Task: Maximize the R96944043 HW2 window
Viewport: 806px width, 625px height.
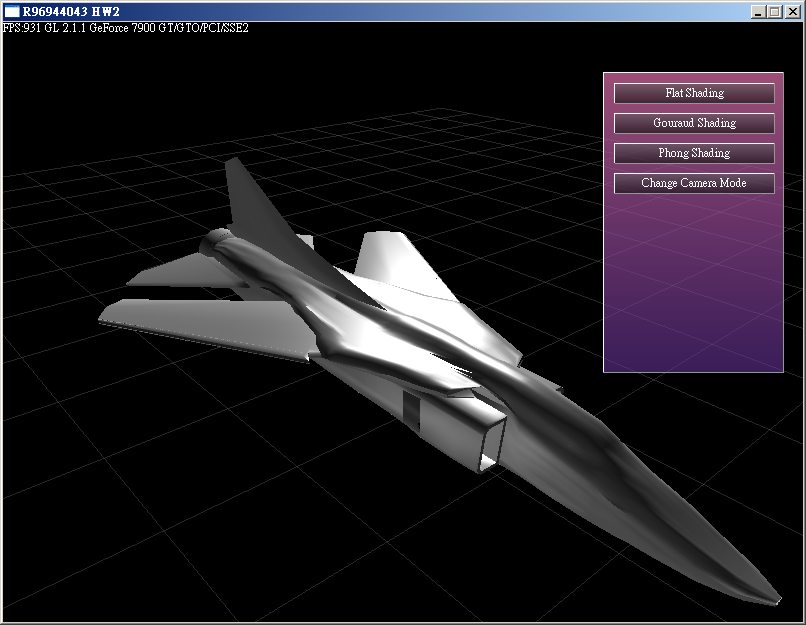Action: (x=775, y=12)
